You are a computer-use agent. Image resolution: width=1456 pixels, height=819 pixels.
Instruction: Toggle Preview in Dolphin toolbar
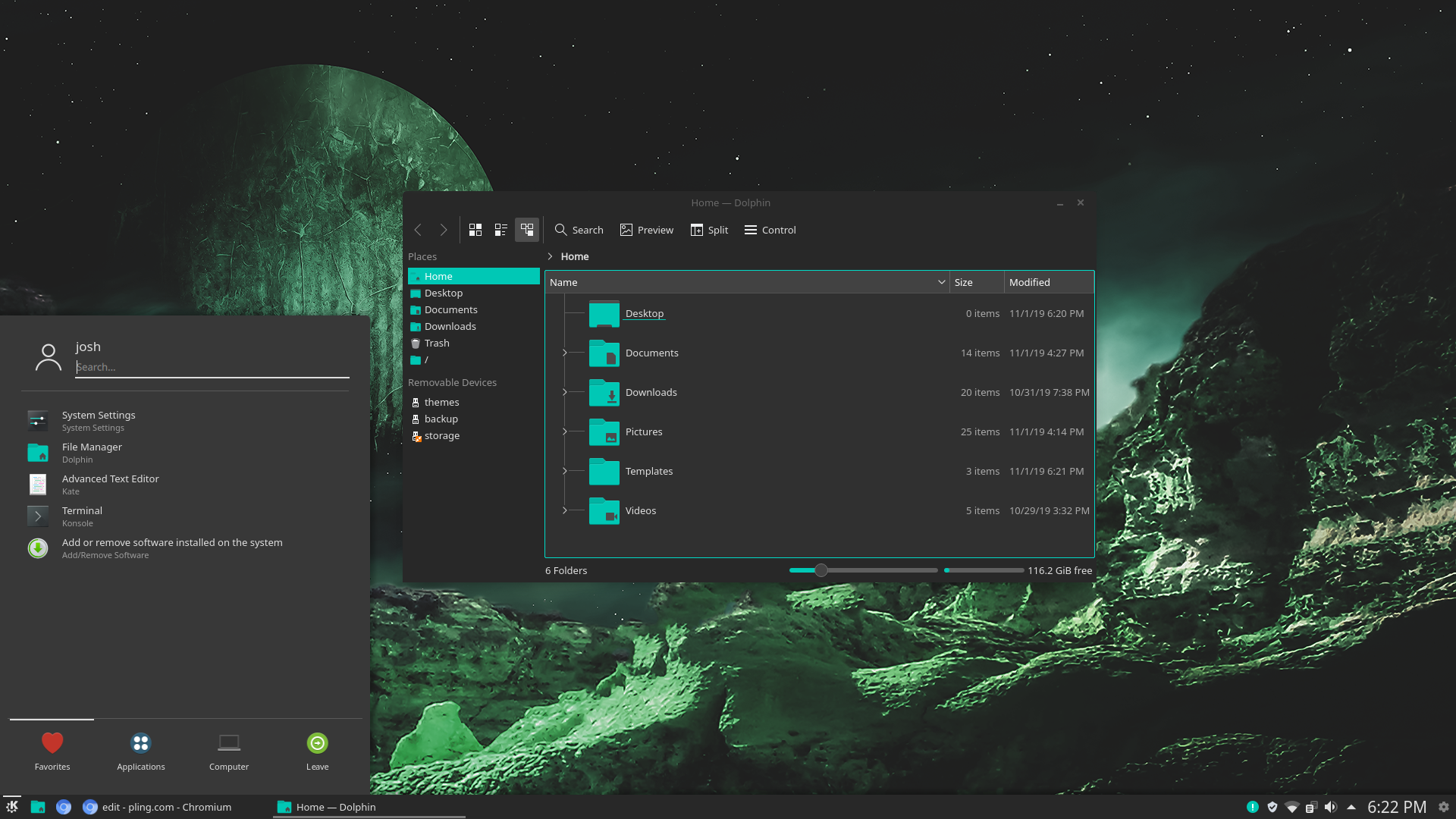[646, 230]
